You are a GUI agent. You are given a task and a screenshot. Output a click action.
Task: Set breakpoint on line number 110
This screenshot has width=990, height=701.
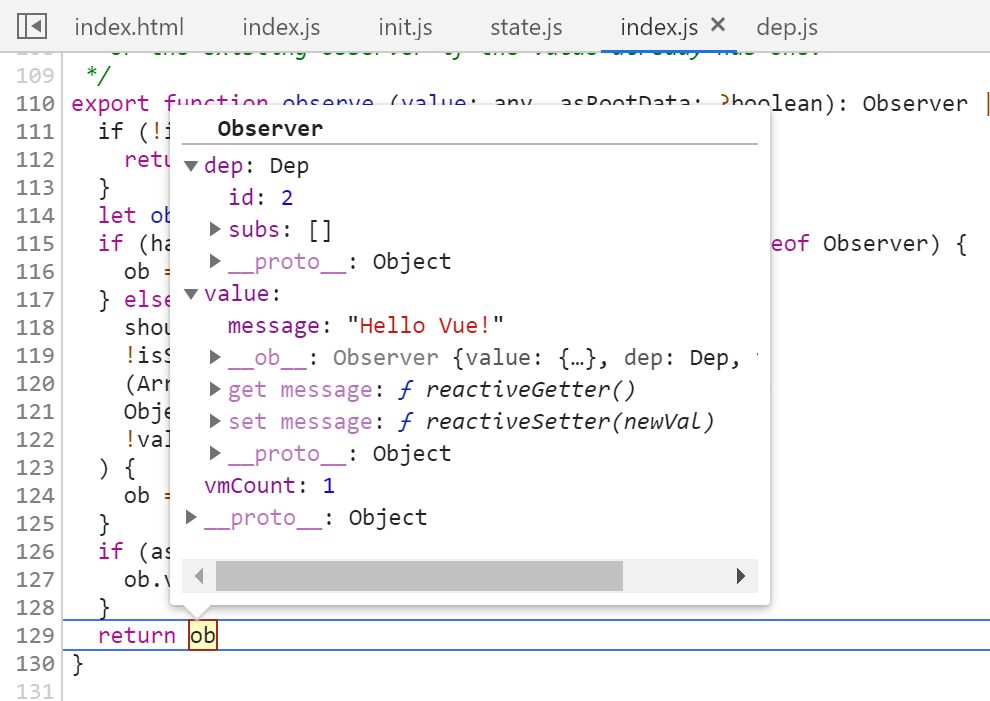pyautogui.click(x=35, y=104)
